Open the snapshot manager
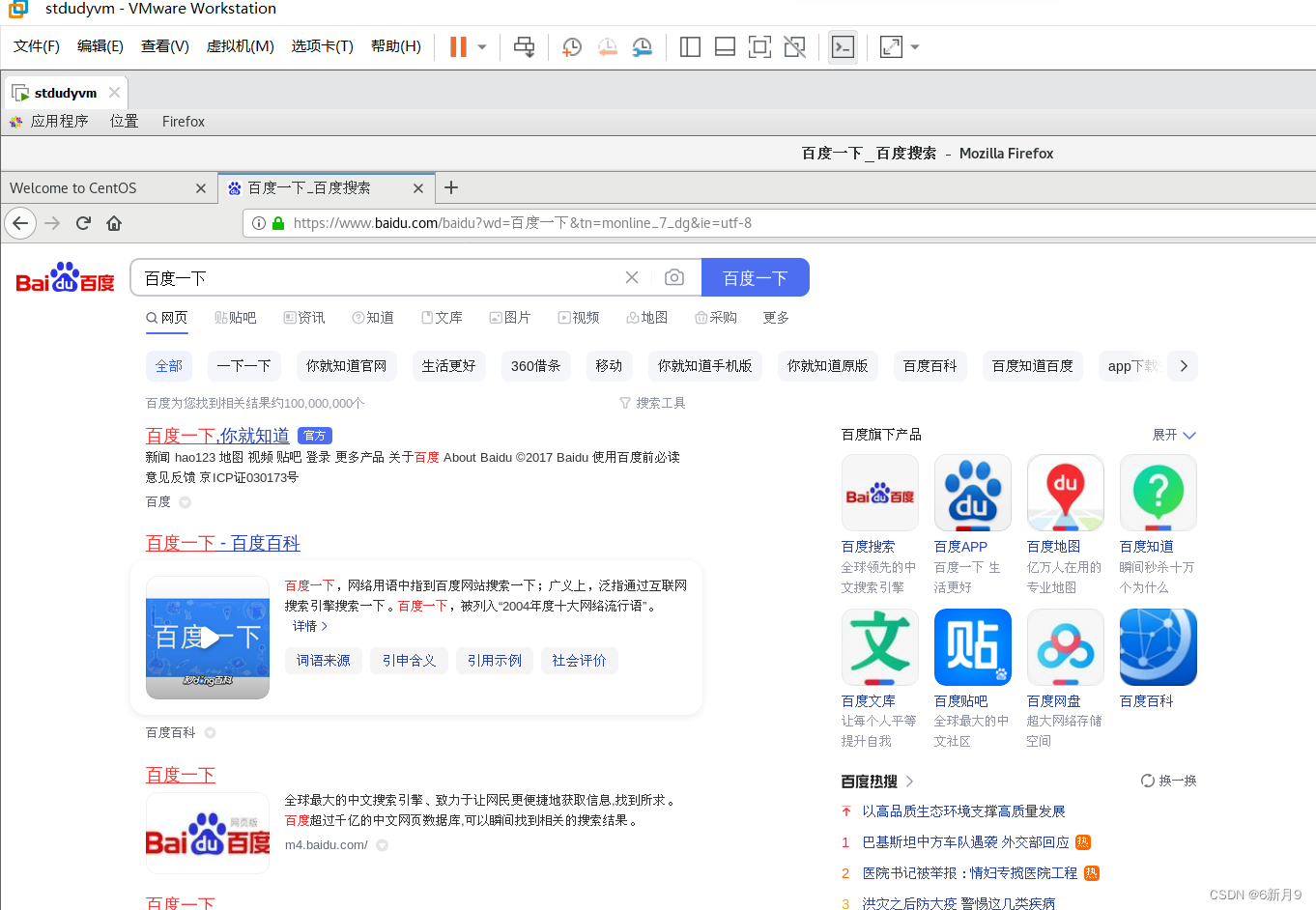1316x910 pixels. pos(642,46)
